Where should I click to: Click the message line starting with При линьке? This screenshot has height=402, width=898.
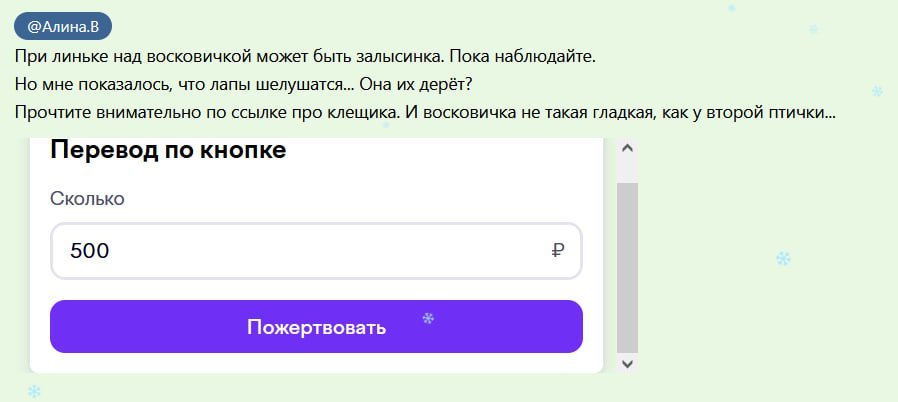305,56
